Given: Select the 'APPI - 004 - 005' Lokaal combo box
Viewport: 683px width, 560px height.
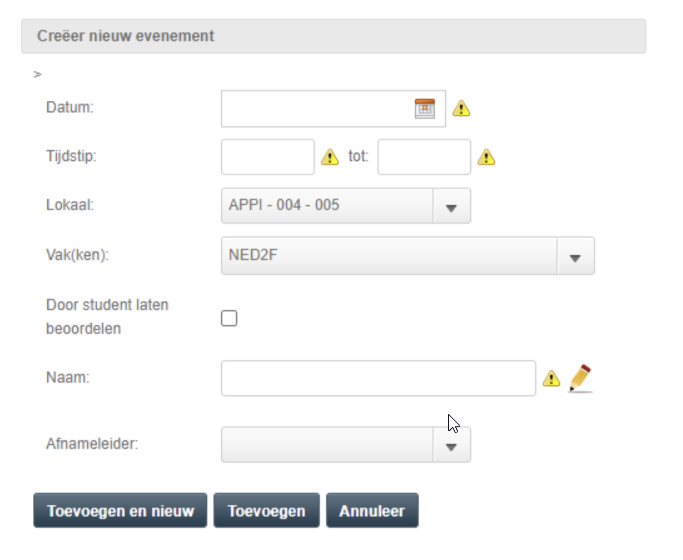Looking at the screenshot, I should point(346,206).
